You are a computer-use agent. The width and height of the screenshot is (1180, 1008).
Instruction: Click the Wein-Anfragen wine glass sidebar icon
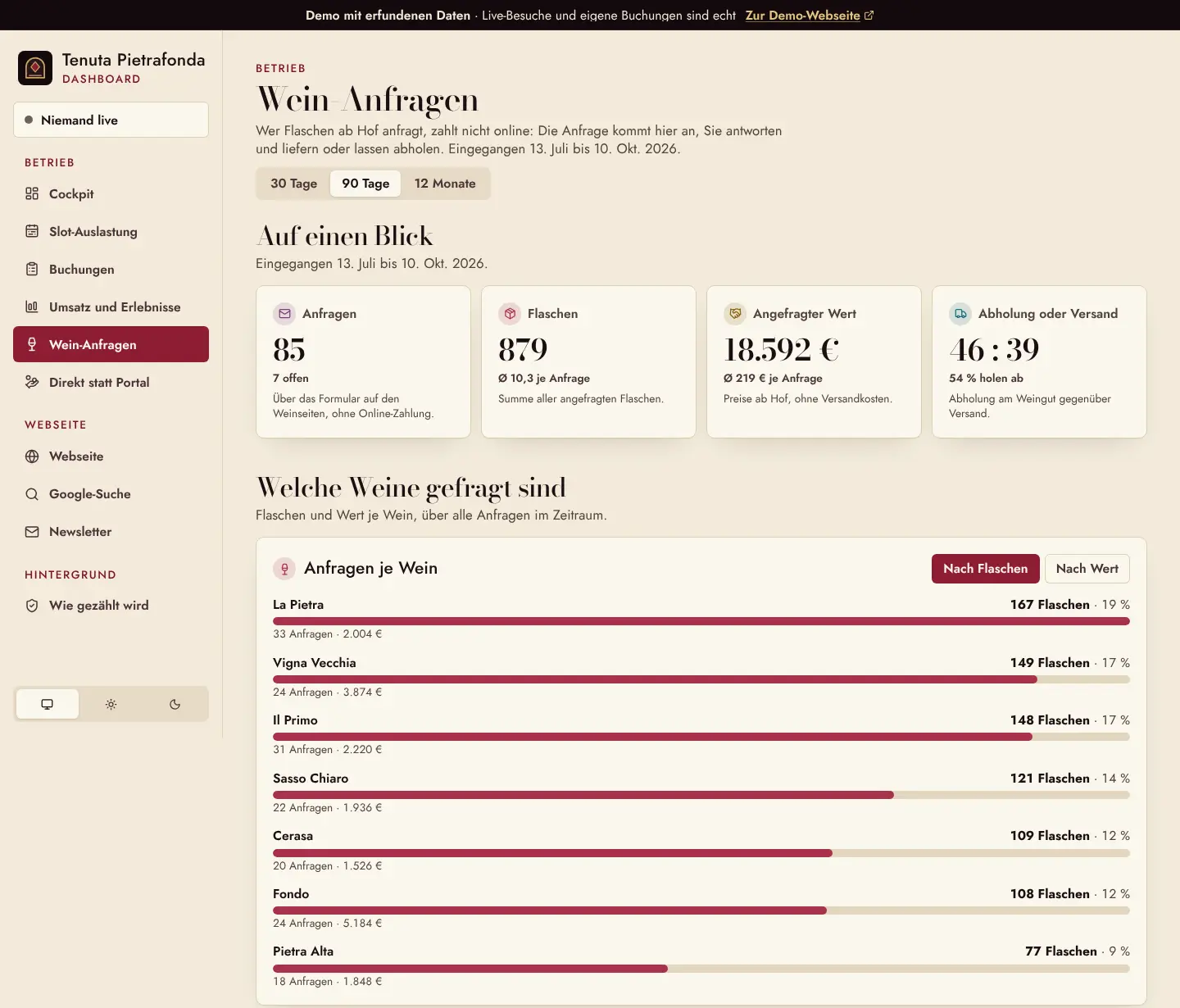[x=32, y=344]
